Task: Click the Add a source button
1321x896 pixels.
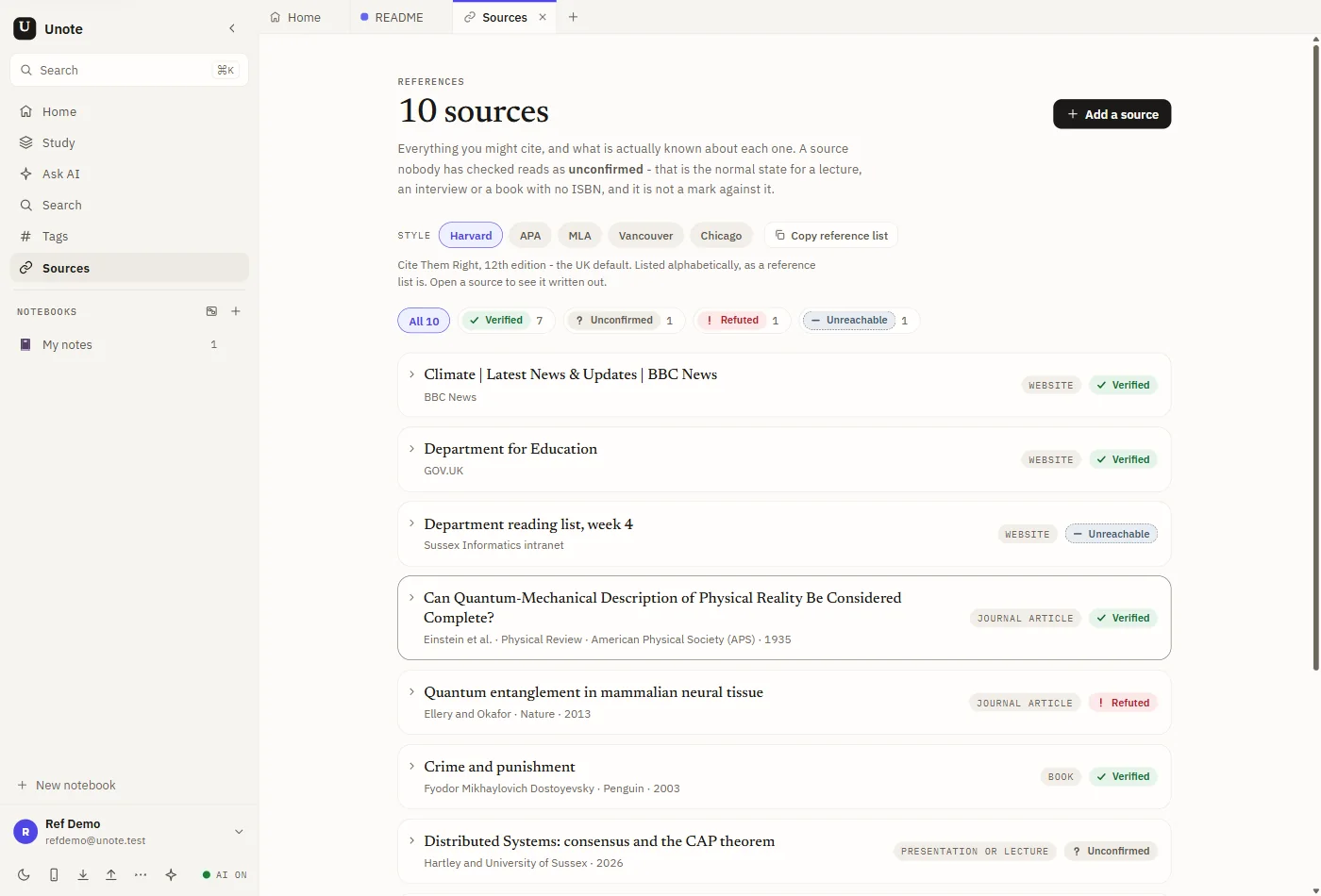Action: [x=1112, y=114]
